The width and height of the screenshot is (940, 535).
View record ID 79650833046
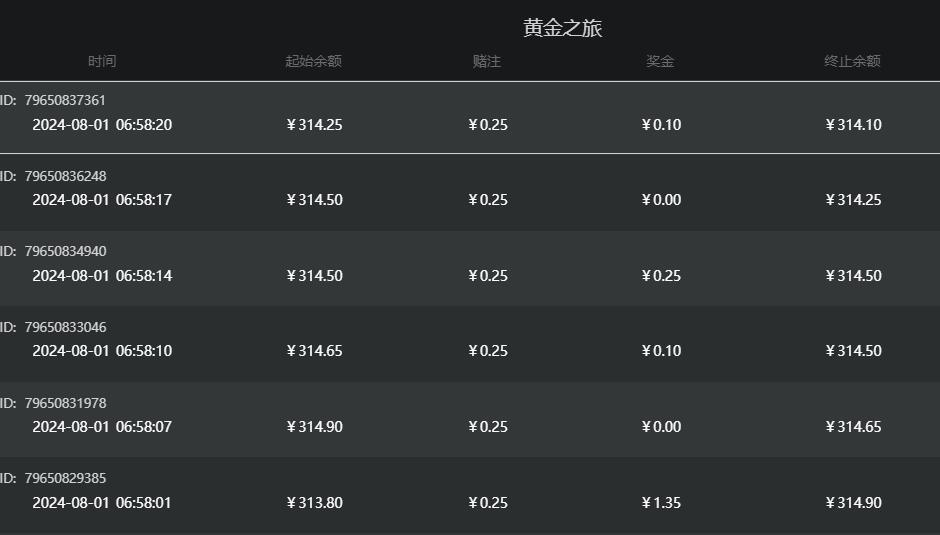click(x=65, y=327)
